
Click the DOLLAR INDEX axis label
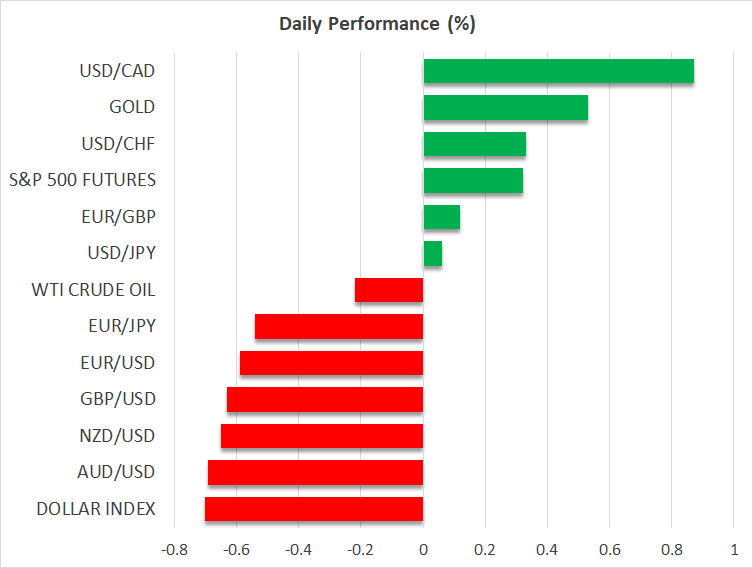click(96, 509)
